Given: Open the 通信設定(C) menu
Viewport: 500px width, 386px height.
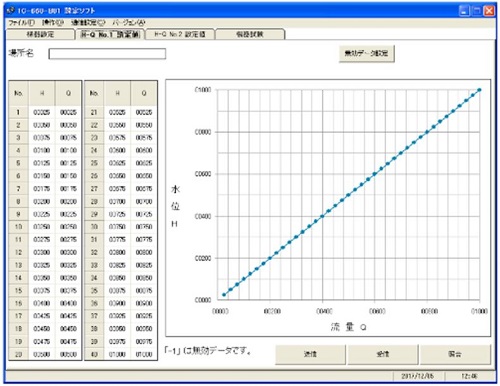Looking at the screenshot, I should point(88,23).
